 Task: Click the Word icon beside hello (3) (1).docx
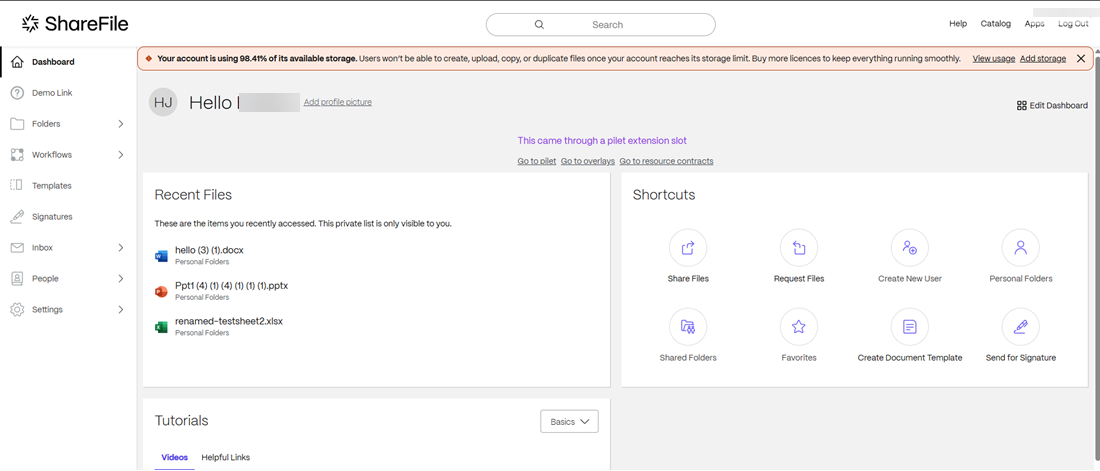[x=161, y=256]
